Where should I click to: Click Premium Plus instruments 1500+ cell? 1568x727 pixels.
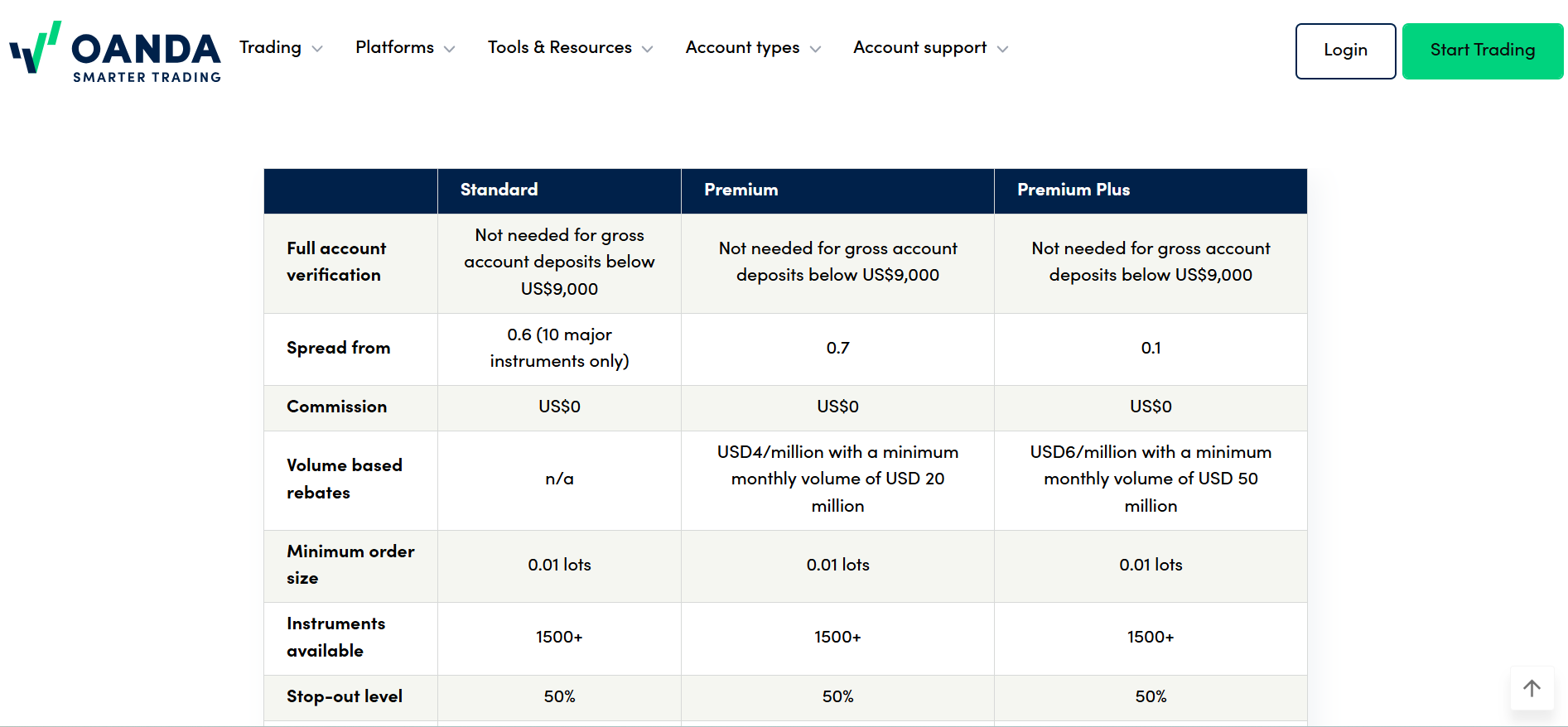tap(1151, 637)
